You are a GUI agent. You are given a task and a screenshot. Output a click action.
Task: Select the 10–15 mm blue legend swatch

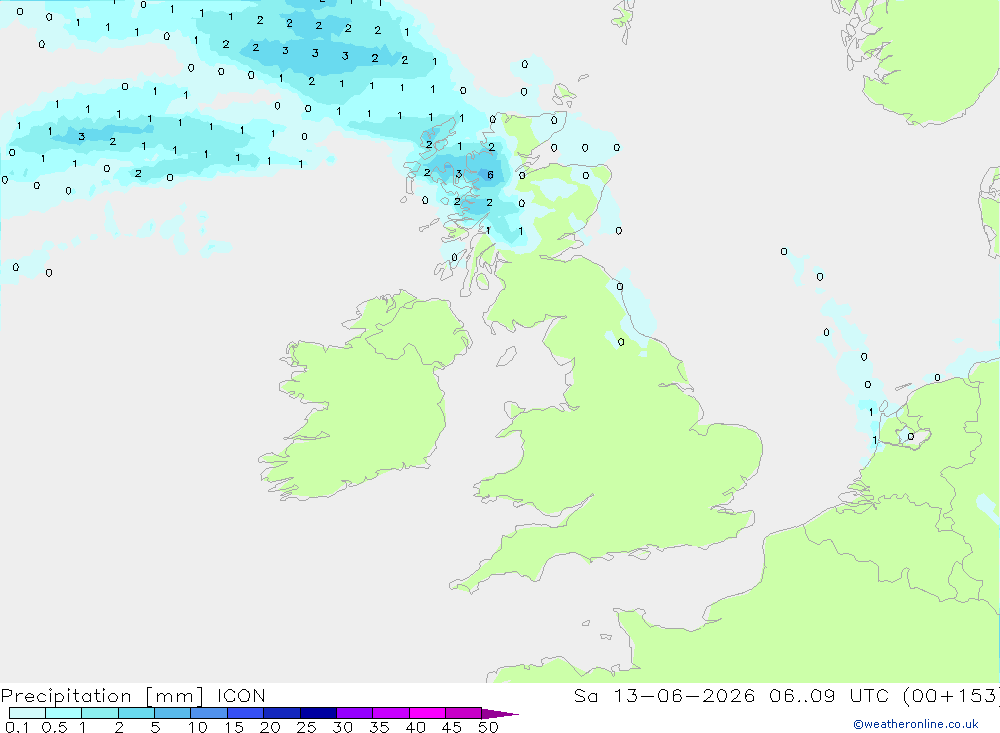click(x=209, y=713)
